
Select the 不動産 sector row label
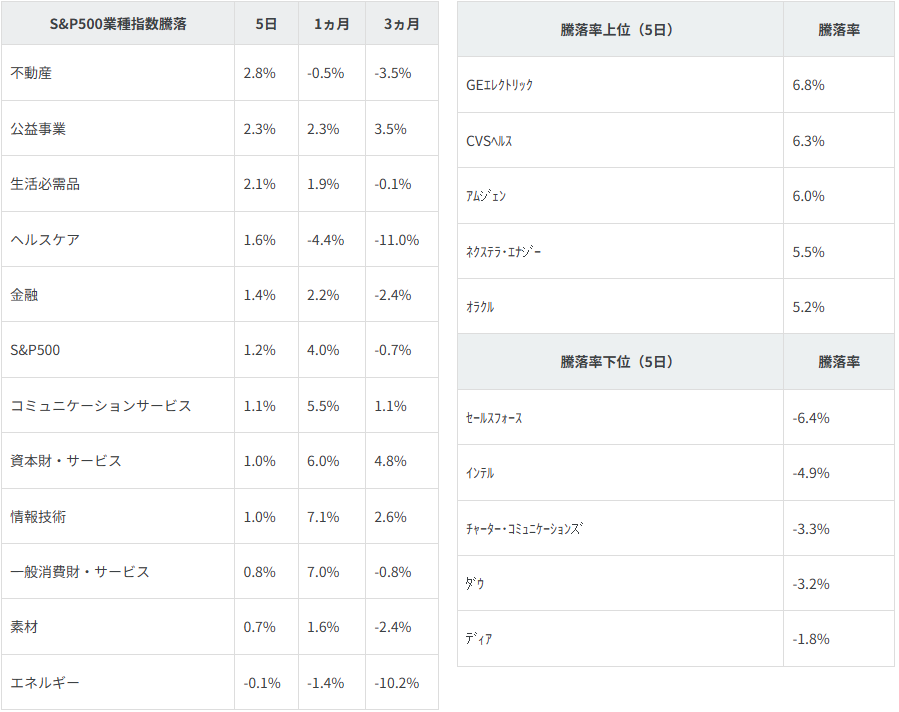[31, 73]
